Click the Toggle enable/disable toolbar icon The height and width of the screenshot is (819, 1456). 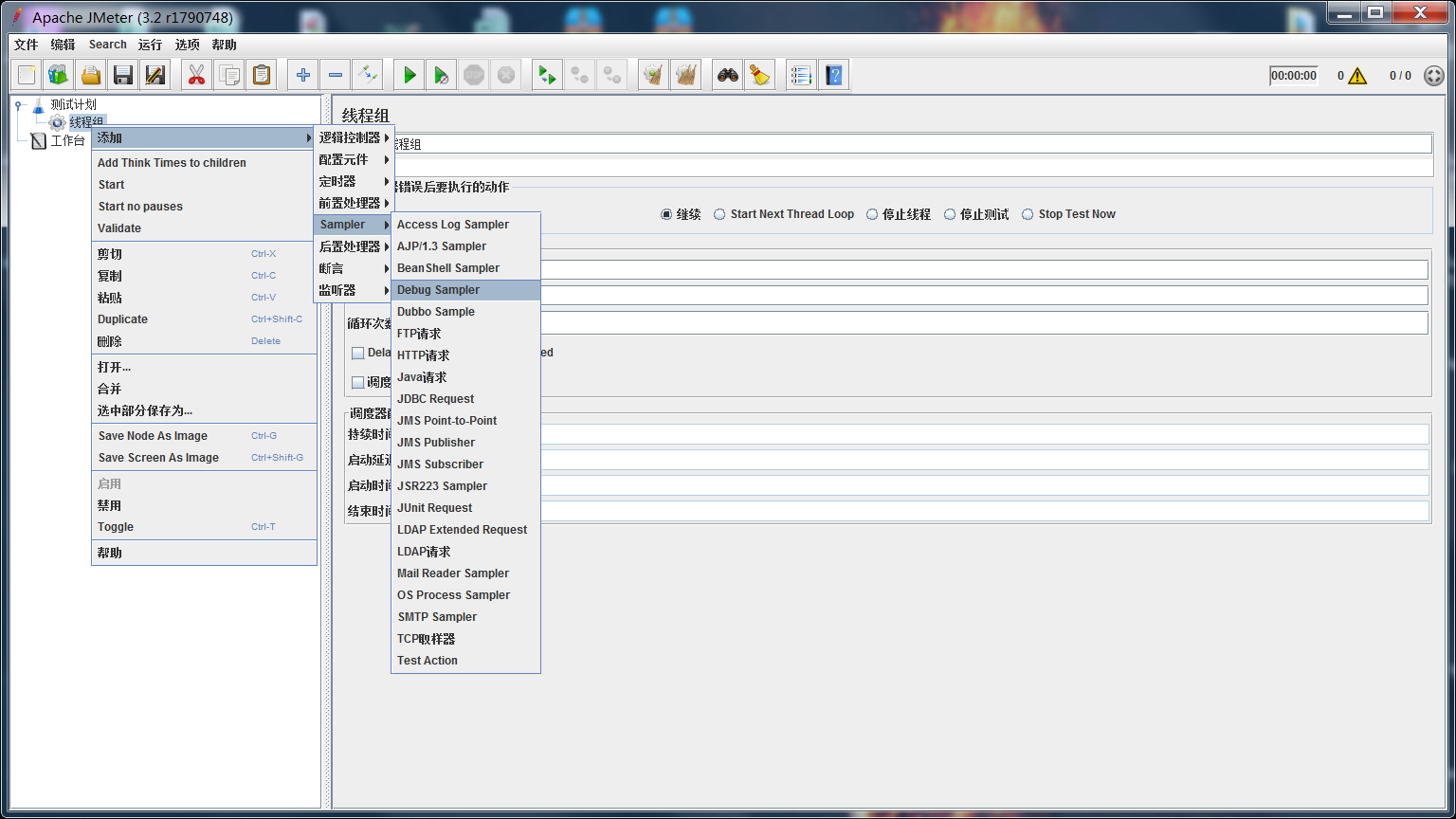point(367,75)
